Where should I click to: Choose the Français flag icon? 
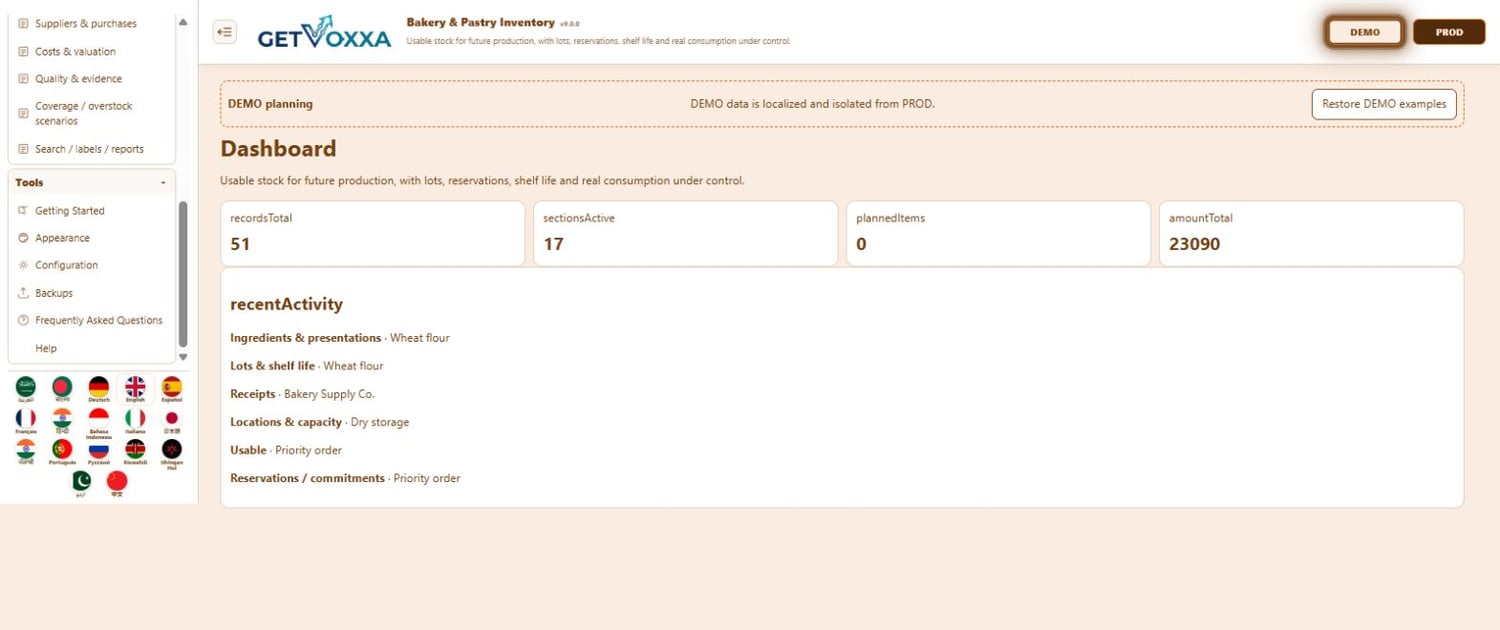(26, 418)
